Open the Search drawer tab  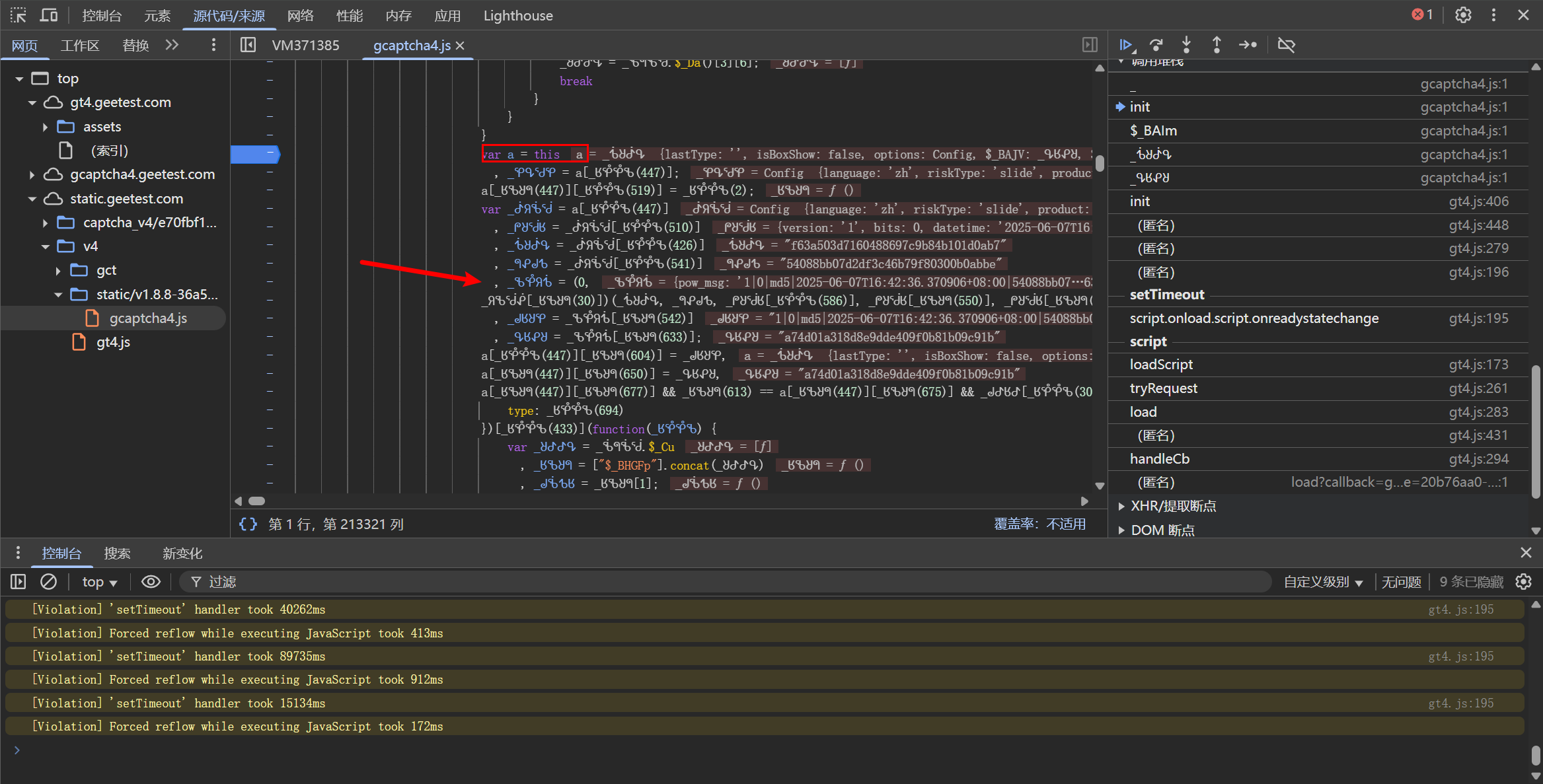click(x=117, y=553)
